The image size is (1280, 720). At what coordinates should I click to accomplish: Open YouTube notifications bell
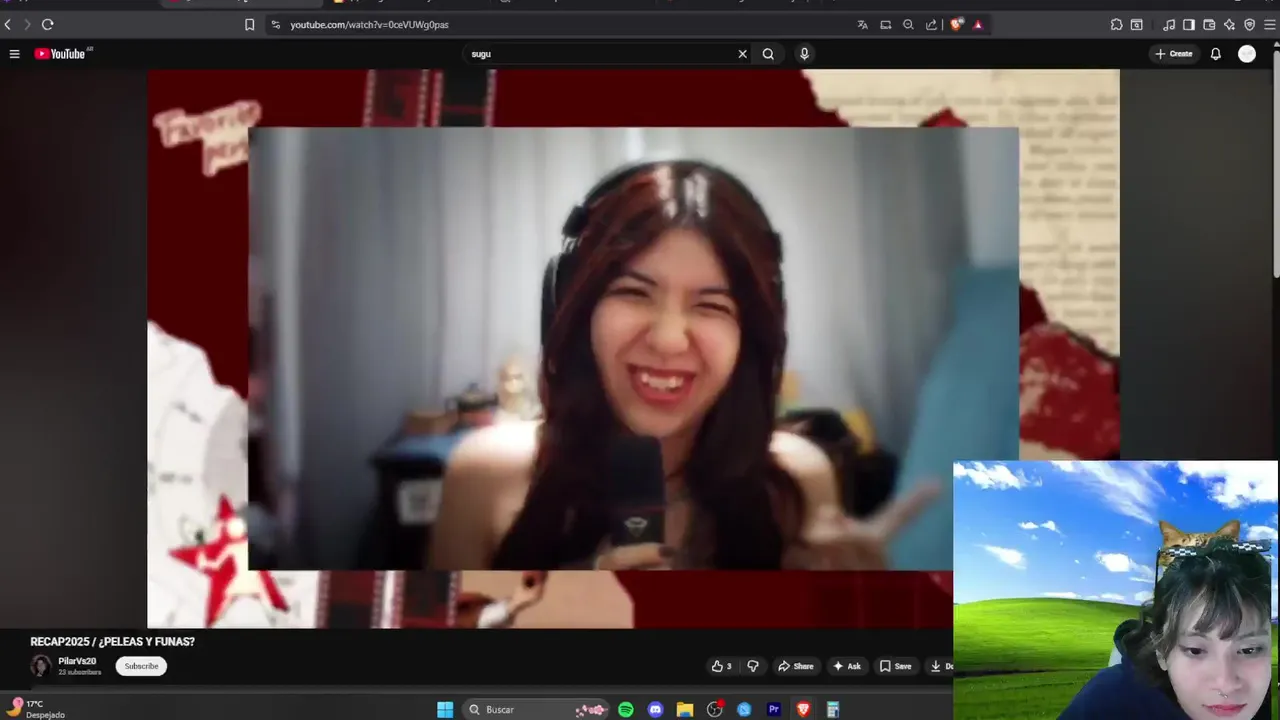1216,54
